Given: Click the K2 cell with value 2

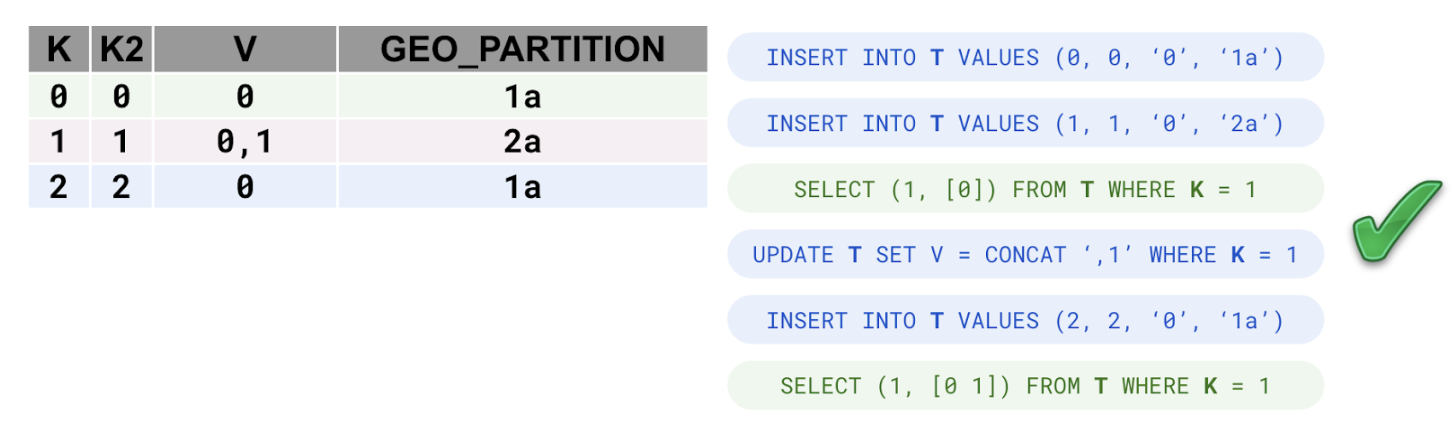Looking at the screenshot, I should (121, 187).
